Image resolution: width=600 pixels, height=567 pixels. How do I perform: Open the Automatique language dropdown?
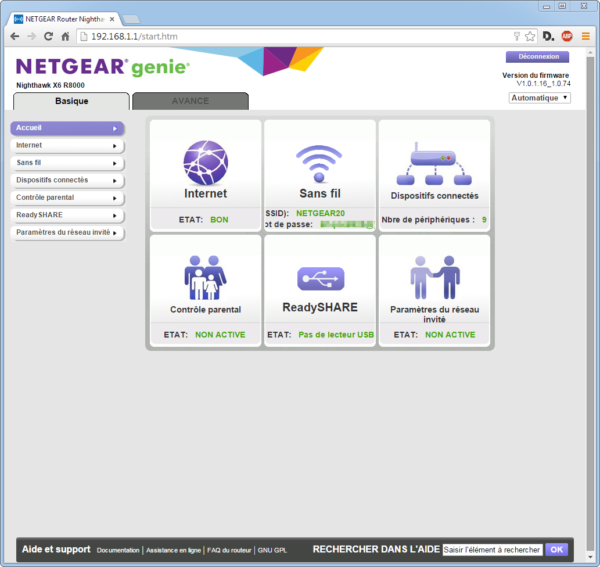click(x=540, y=98)
